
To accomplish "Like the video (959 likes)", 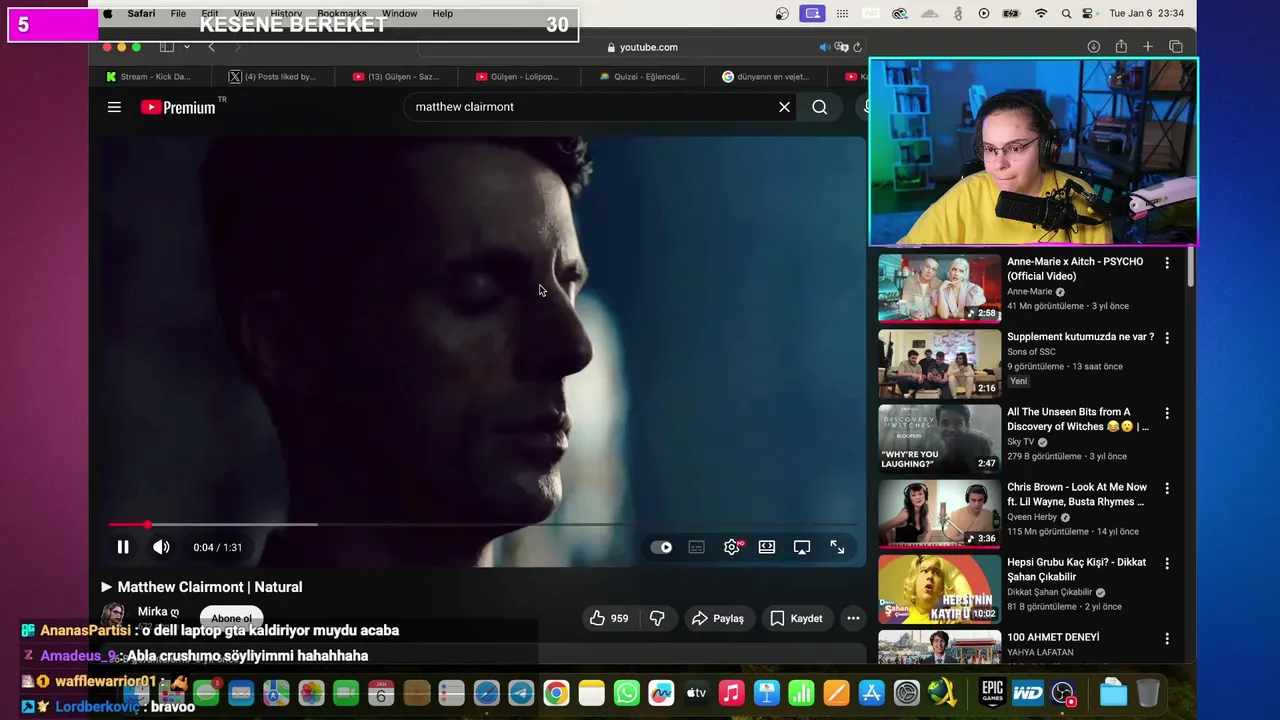I will (609, 618).
